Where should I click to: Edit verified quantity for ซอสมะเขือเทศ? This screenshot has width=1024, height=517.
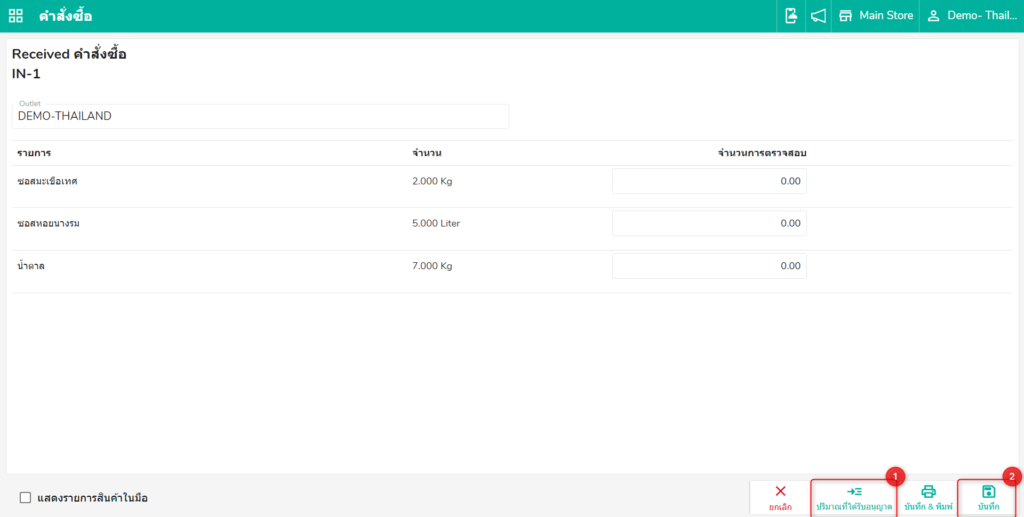[x=709, y=181]
